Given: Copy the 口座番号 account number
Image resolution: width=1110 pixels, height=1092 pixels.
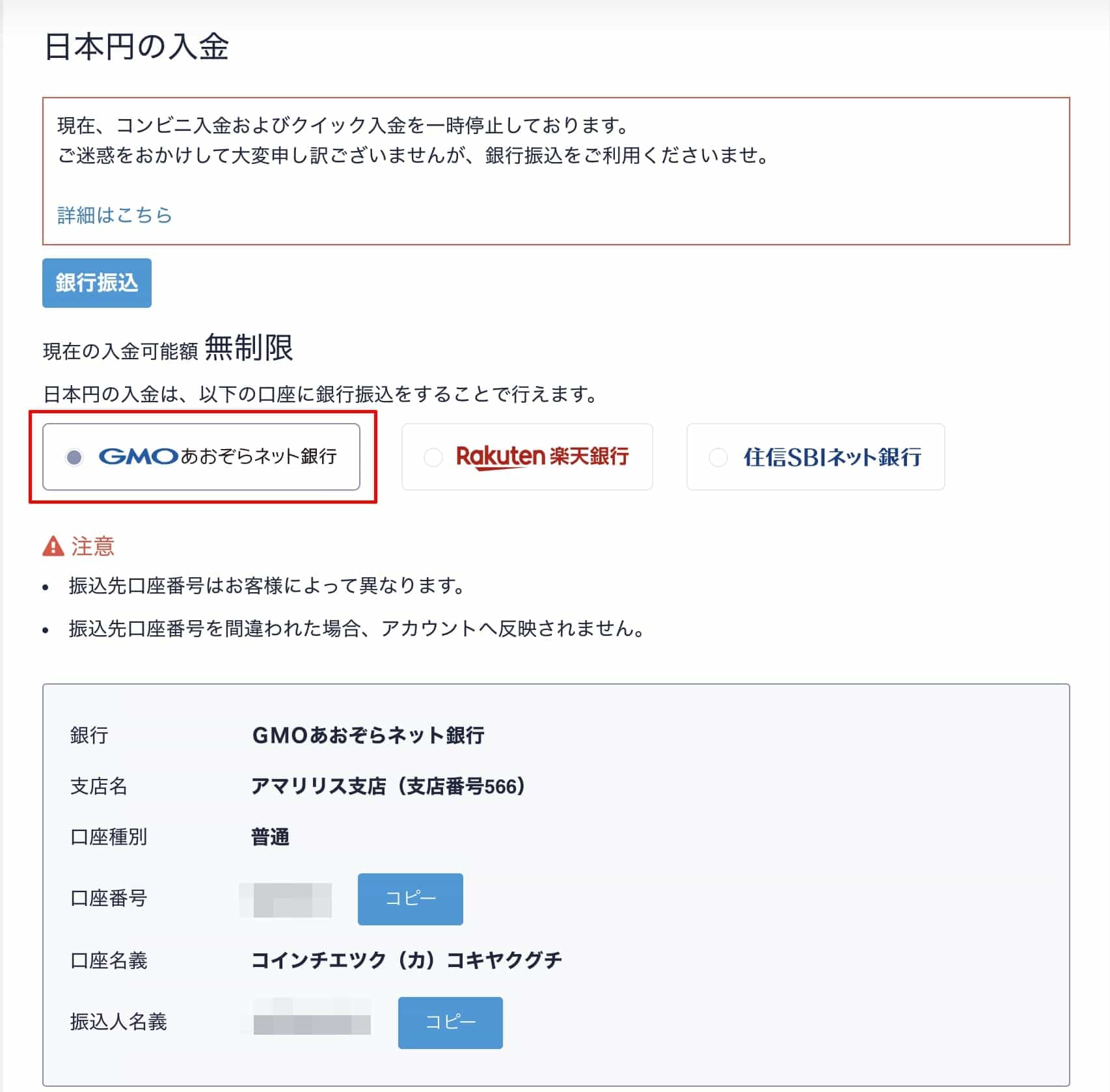Looking at the screenshot, I should [409, 899].
